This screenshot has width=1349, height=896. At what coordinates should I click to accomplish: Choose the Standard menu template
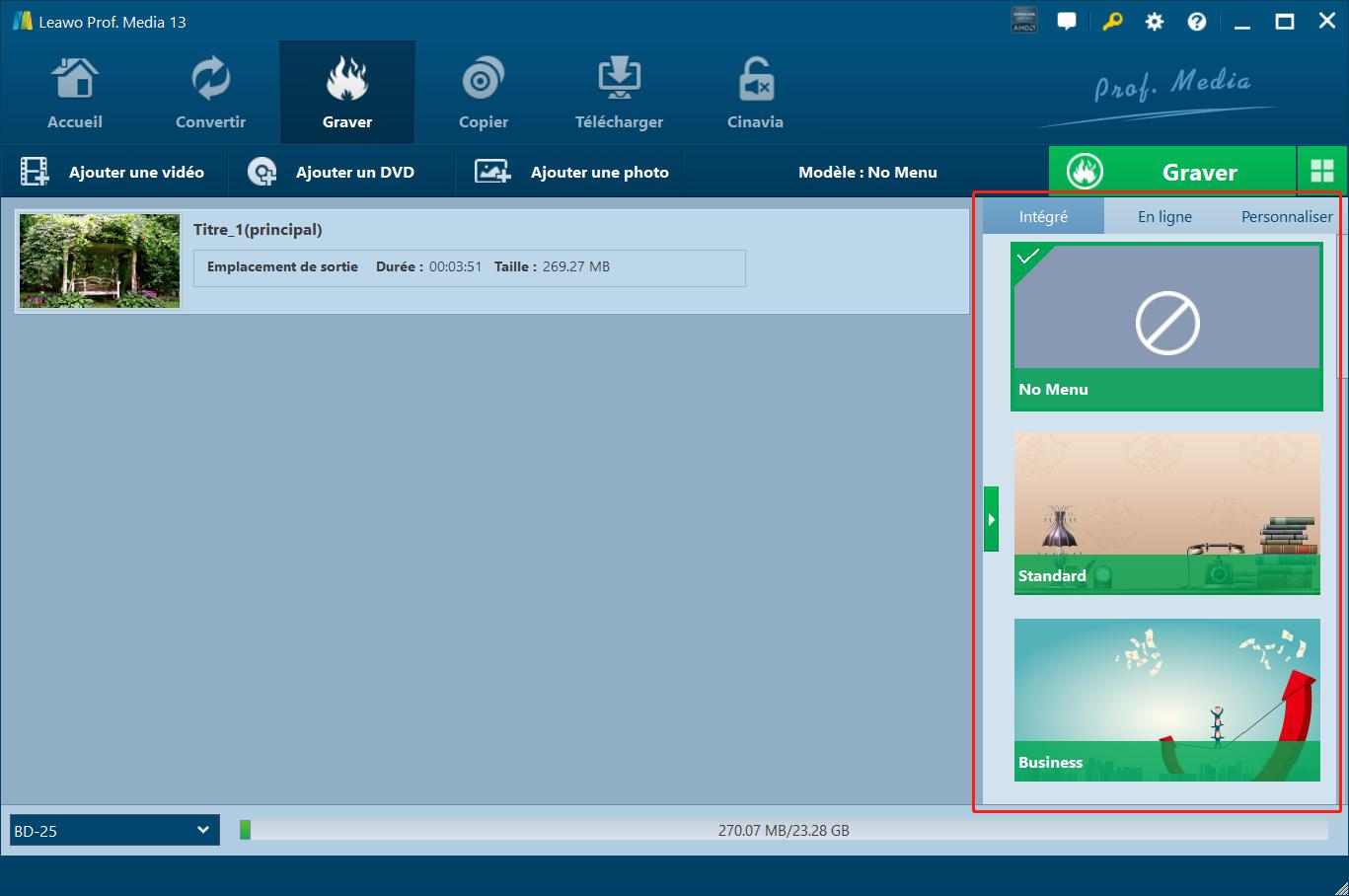pos(1167,513)
